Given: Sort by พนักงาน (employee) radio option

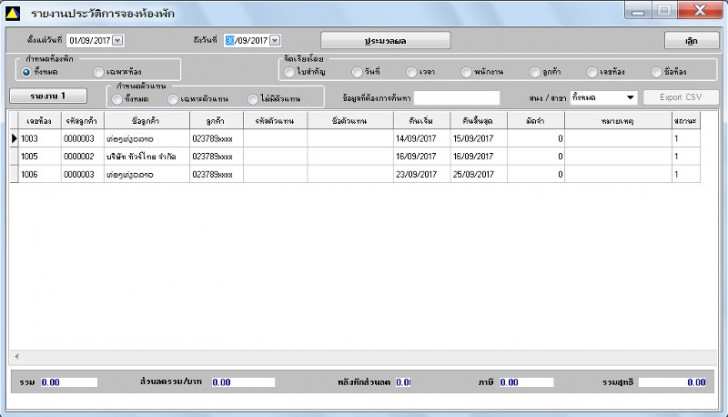Looking at the screenshot, I should [466, 72].
